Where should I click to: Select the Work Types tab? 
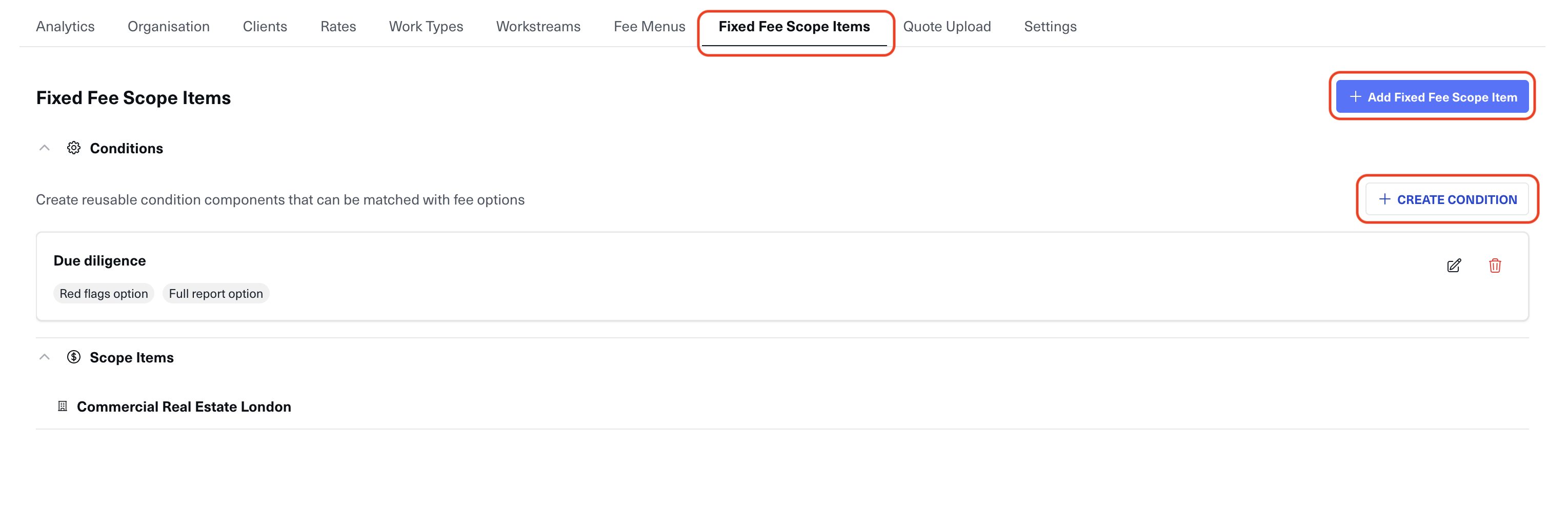pos(426,26)
